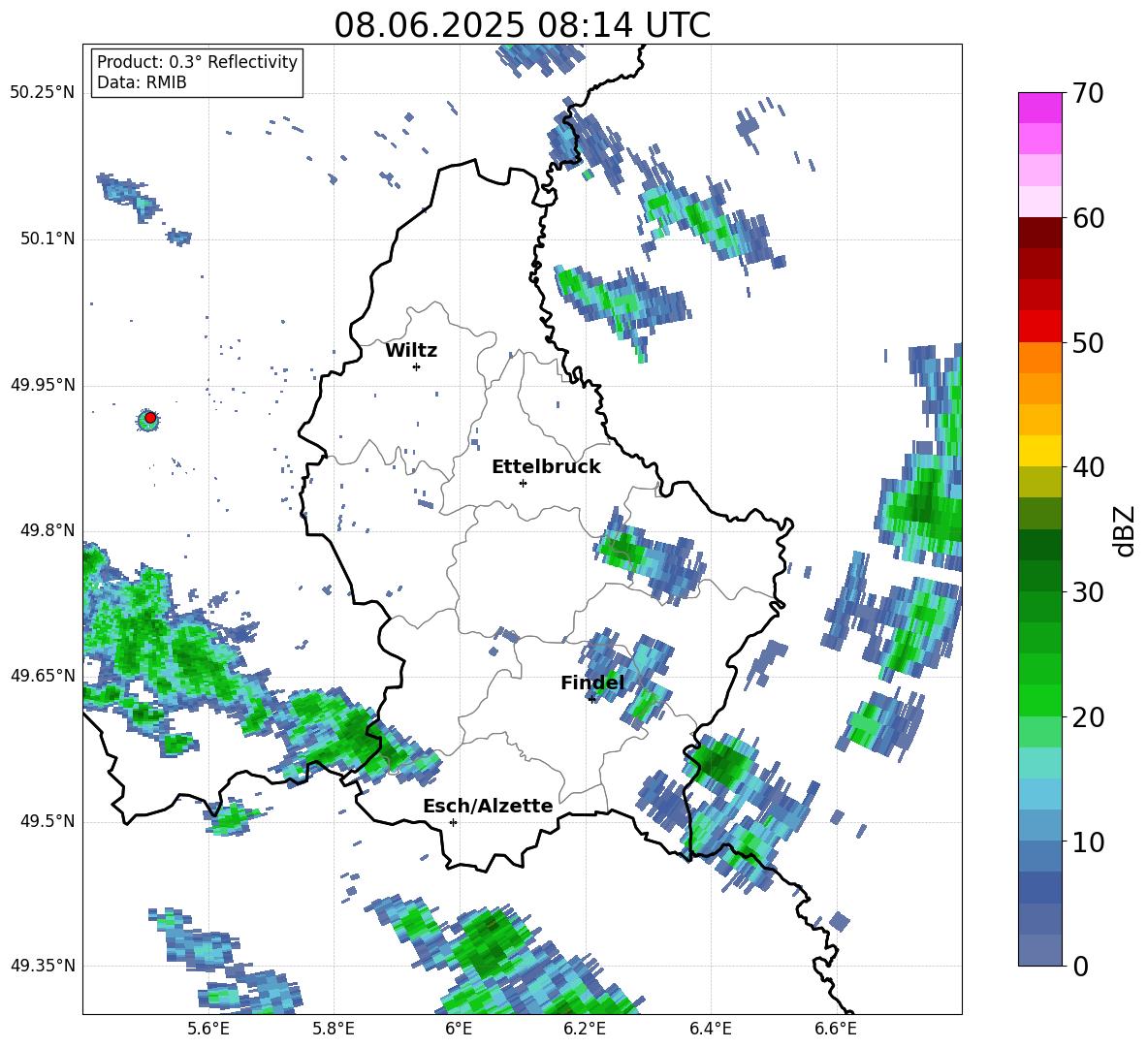Click the title '08.06.2025 08:14 UTC'
Screen dimensions: 1148x1048
[x=522, y=25]
